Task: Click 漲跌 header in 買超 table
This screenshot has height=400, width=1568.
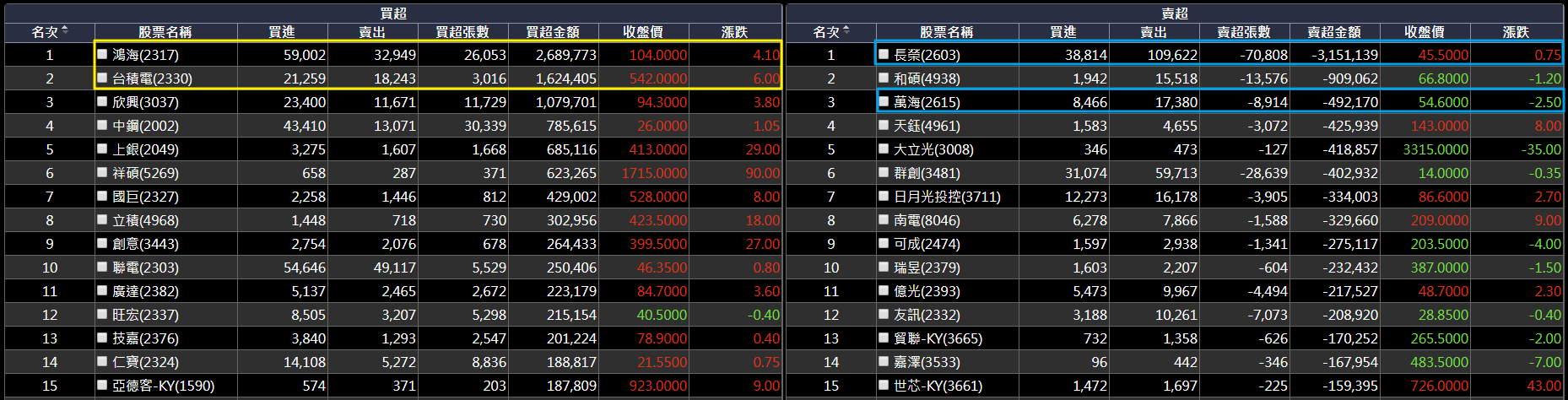Action: click(735, 32)
